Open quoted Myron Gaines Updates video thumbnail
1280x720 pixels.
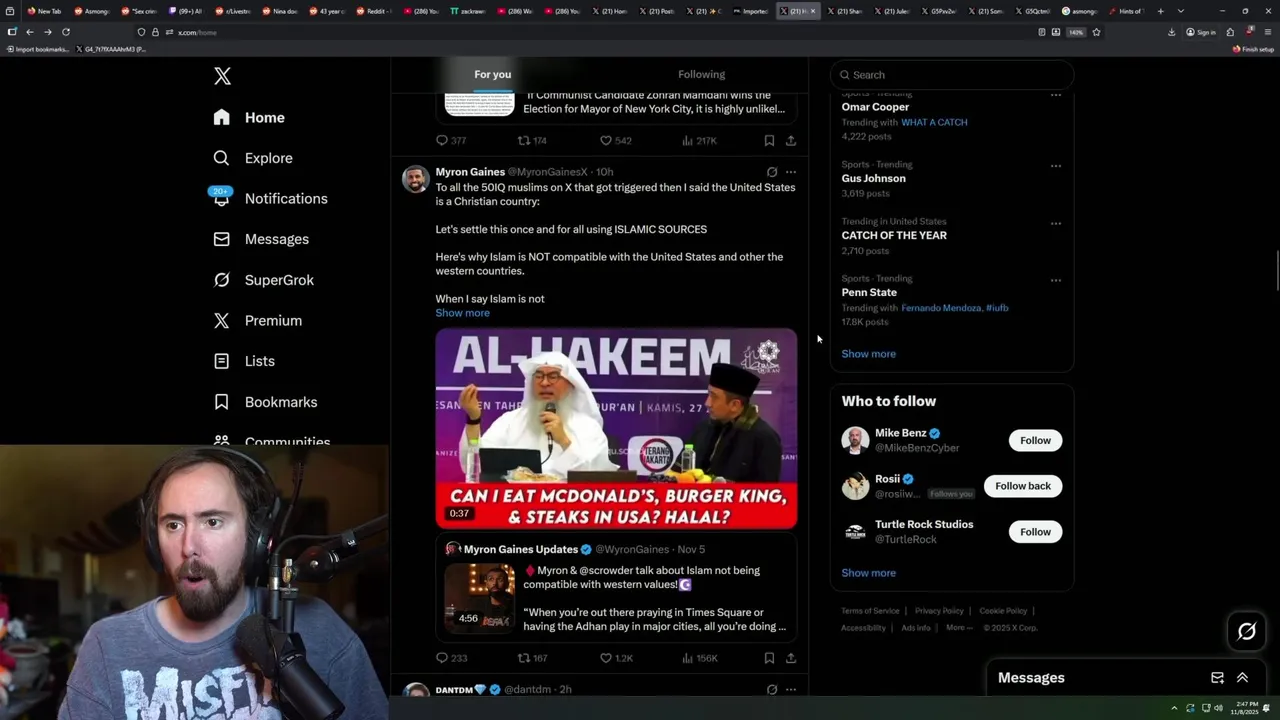pyautogui.click(x=480, y=598)
